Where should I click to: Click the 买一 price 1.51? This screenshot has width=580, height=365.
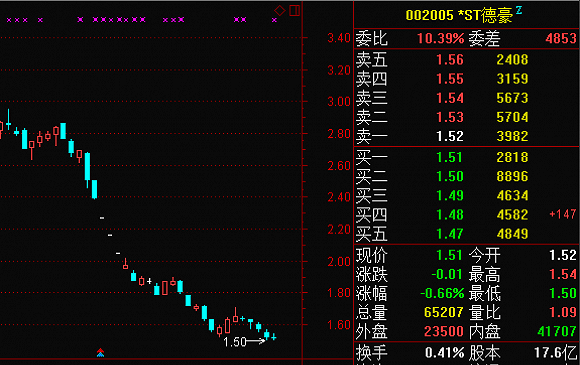pyautogui.click(x=450, y=158)
